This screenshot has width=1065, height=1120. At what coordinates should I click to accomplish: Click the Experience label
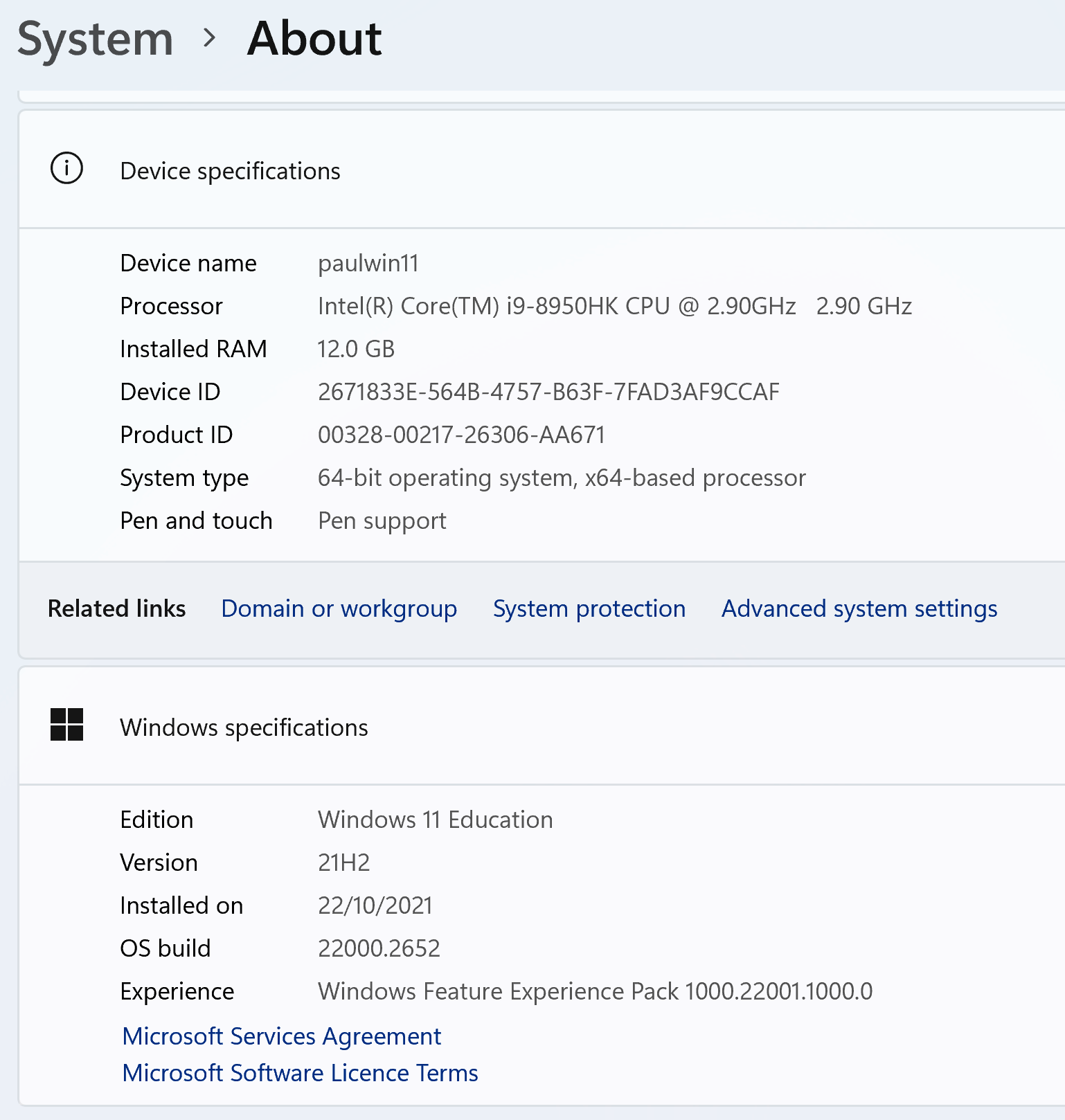pyautogui.click(x=177, y=992)
